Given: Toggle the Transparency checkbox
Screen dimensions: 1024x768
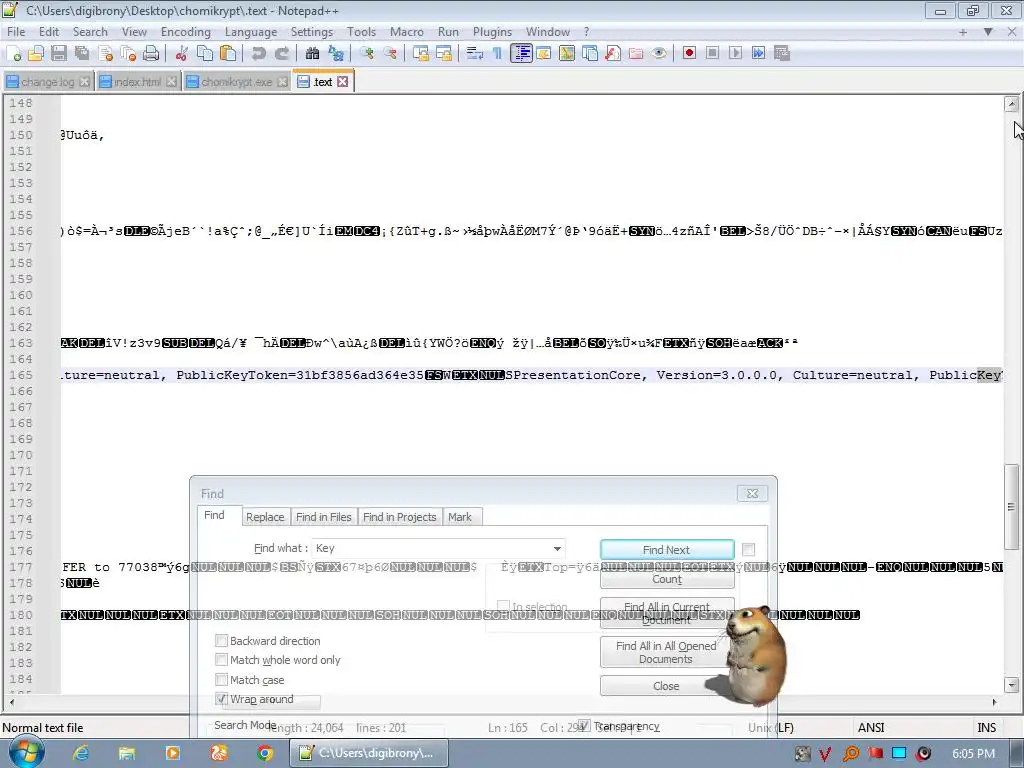Looking at the screenshot, I should click(x=584, y=726).
